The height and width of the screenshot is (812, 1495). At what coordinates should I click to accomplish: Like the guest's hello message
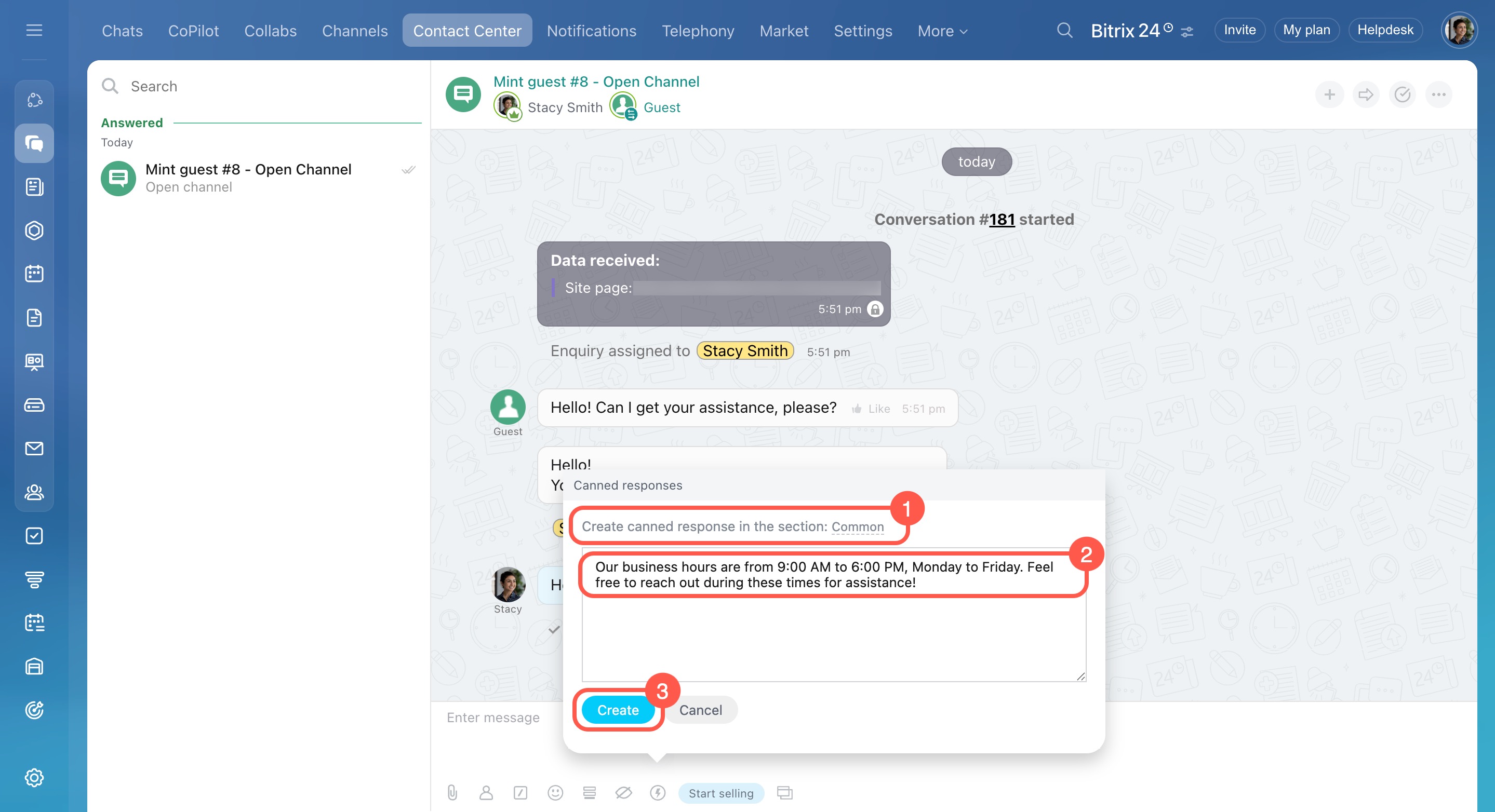[871, 408]
